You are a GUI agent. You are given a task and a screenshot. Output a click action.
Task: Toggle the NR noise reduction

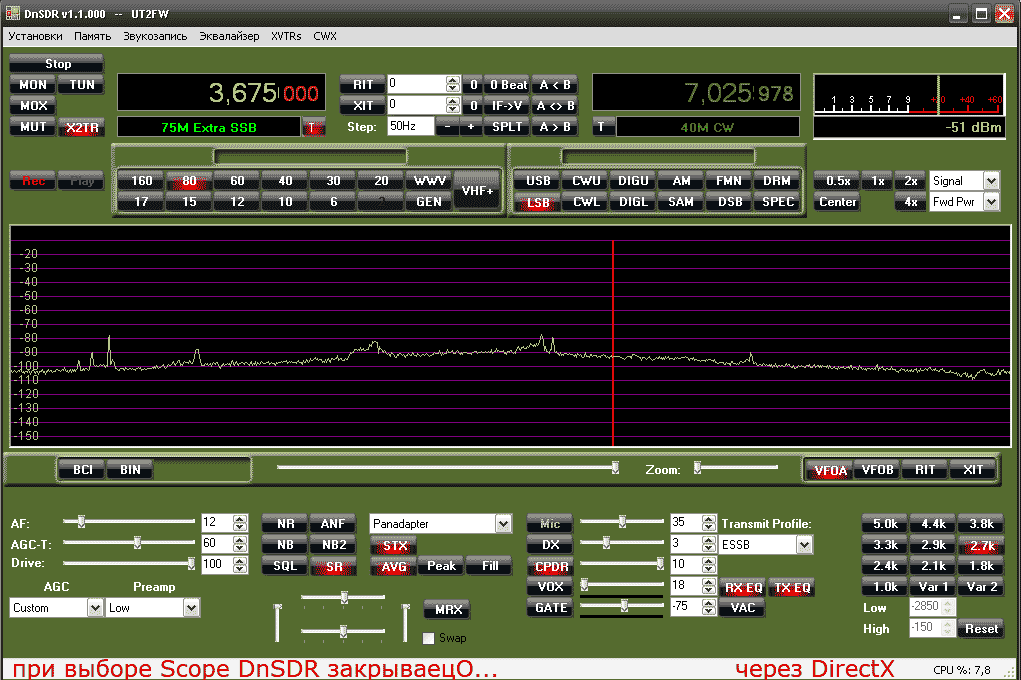(285, 523)
